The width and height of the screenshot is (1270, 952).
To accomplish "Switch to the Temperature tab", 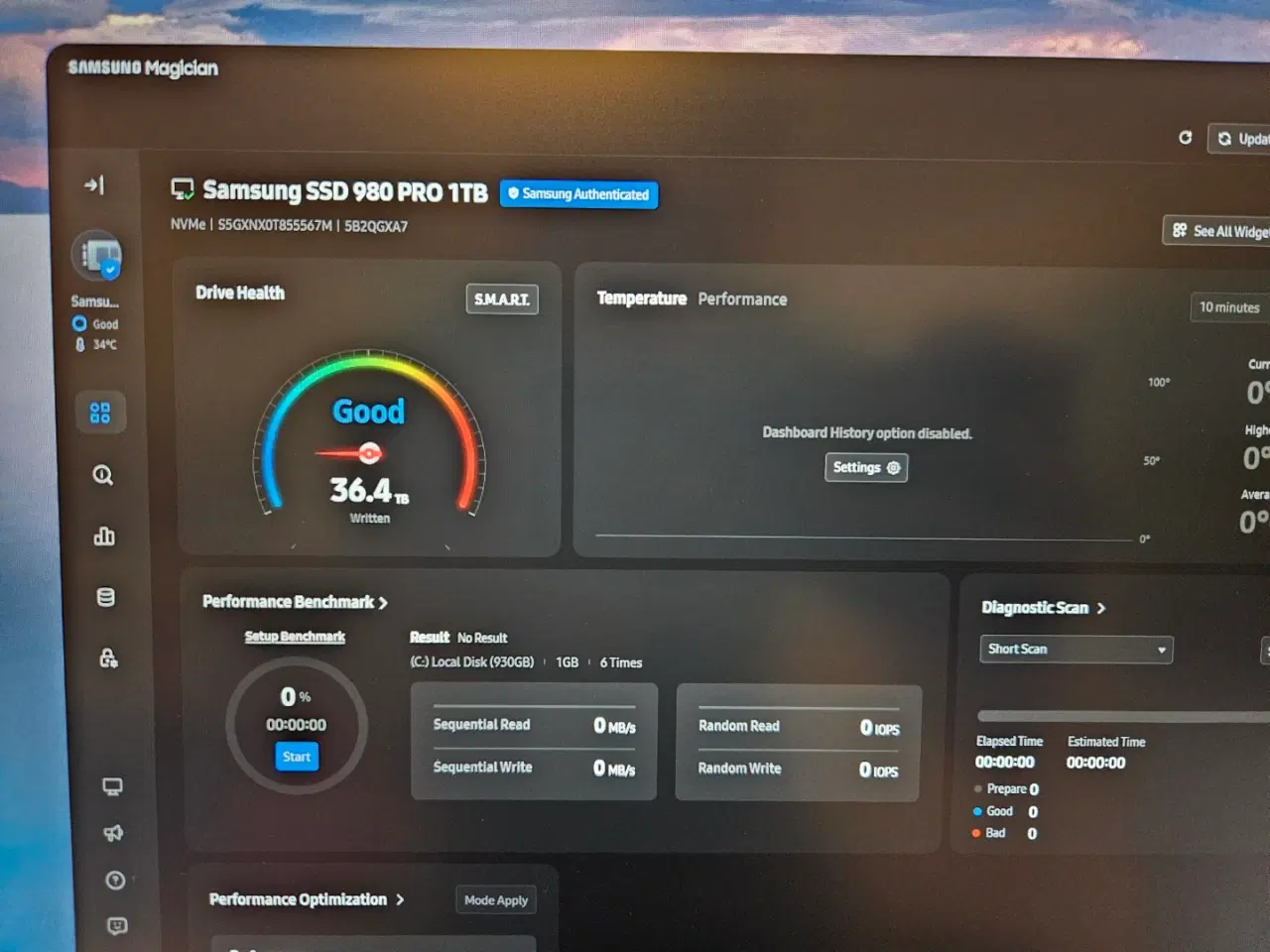I will click(641, 298).
